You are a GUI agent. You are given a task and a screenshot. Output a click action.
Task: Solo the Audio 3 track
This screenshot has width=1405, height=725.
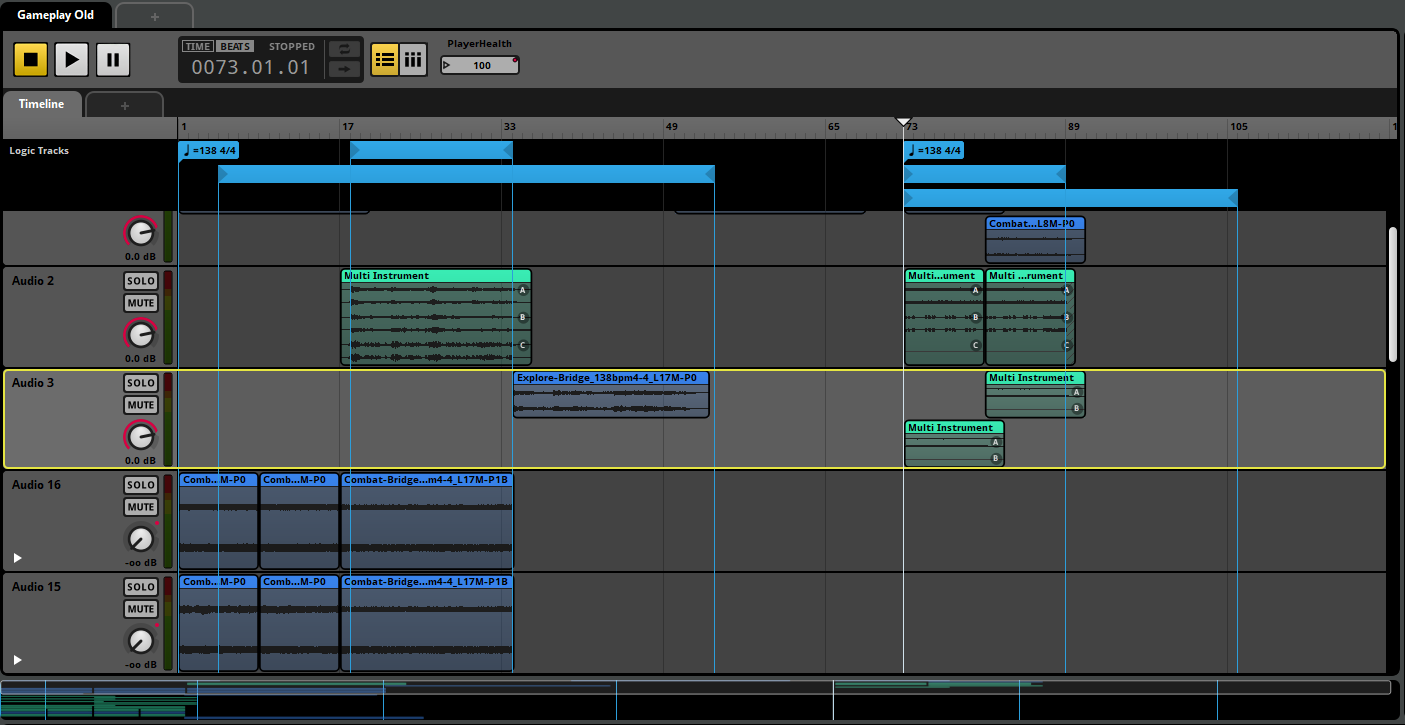click(141, 383)
